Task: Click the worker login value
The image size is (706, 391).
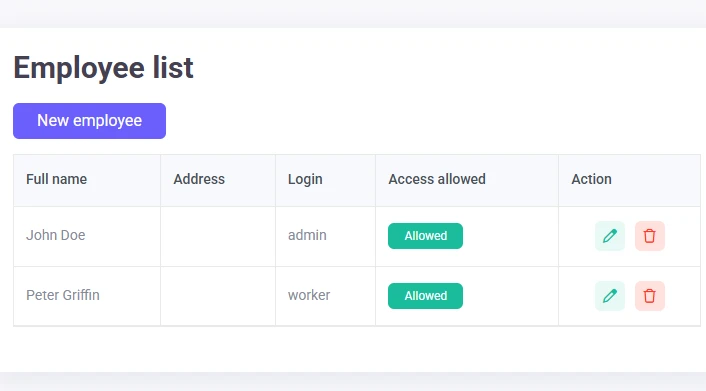Action: [309, 296]
